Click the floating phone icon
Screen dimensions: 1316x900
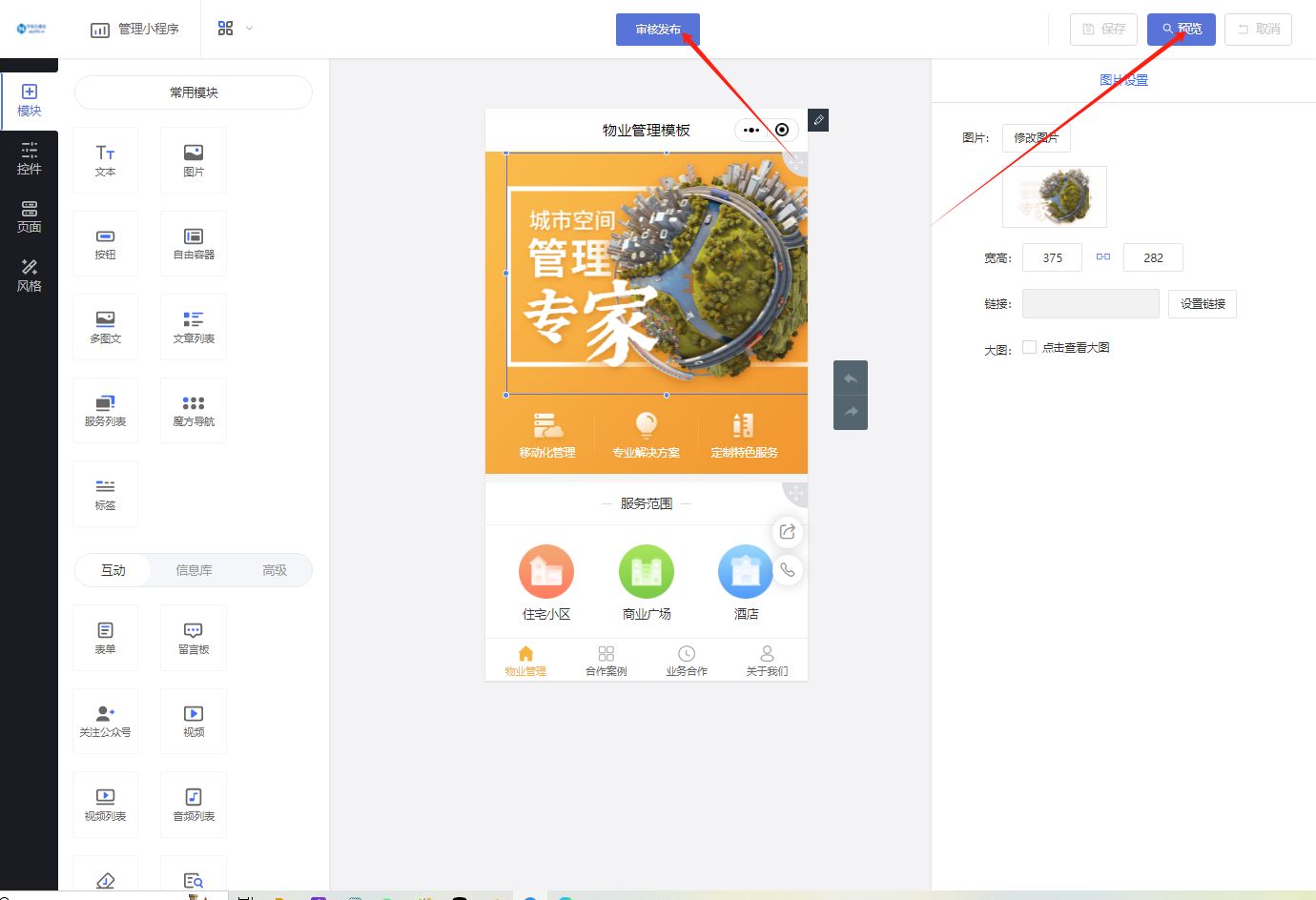(787, 570)
